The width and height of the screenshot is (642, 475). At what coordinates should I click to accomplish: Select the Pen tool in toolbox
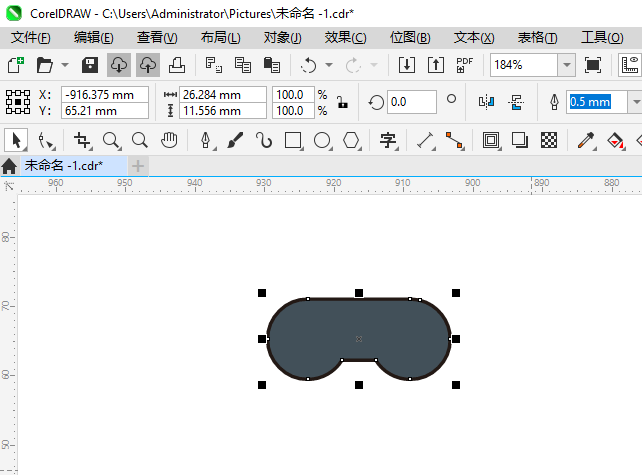pos(206,140)
